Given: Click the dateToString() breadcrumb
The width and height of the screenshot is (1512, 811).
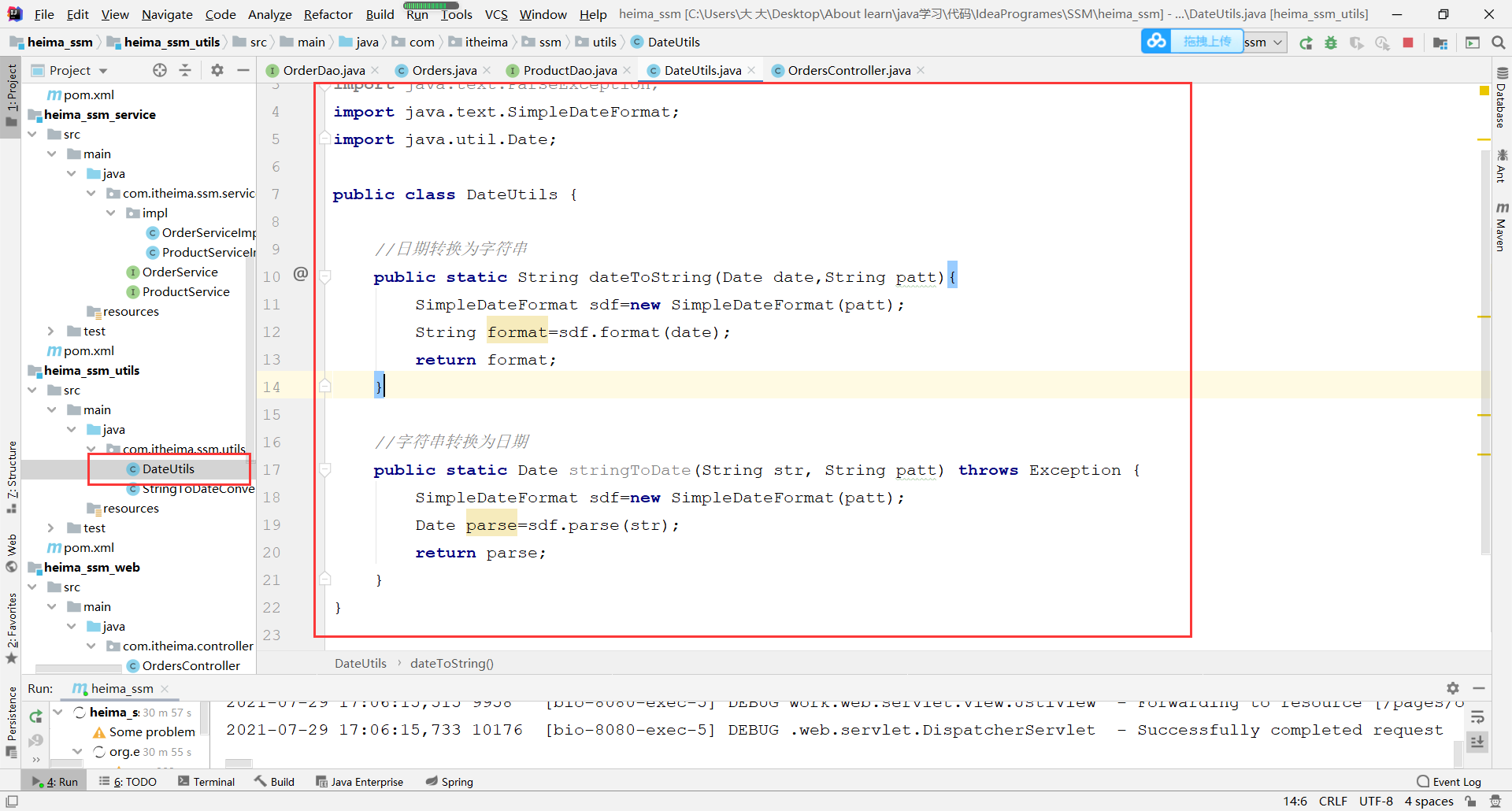Looking at the screenshot, I should 452,663.
